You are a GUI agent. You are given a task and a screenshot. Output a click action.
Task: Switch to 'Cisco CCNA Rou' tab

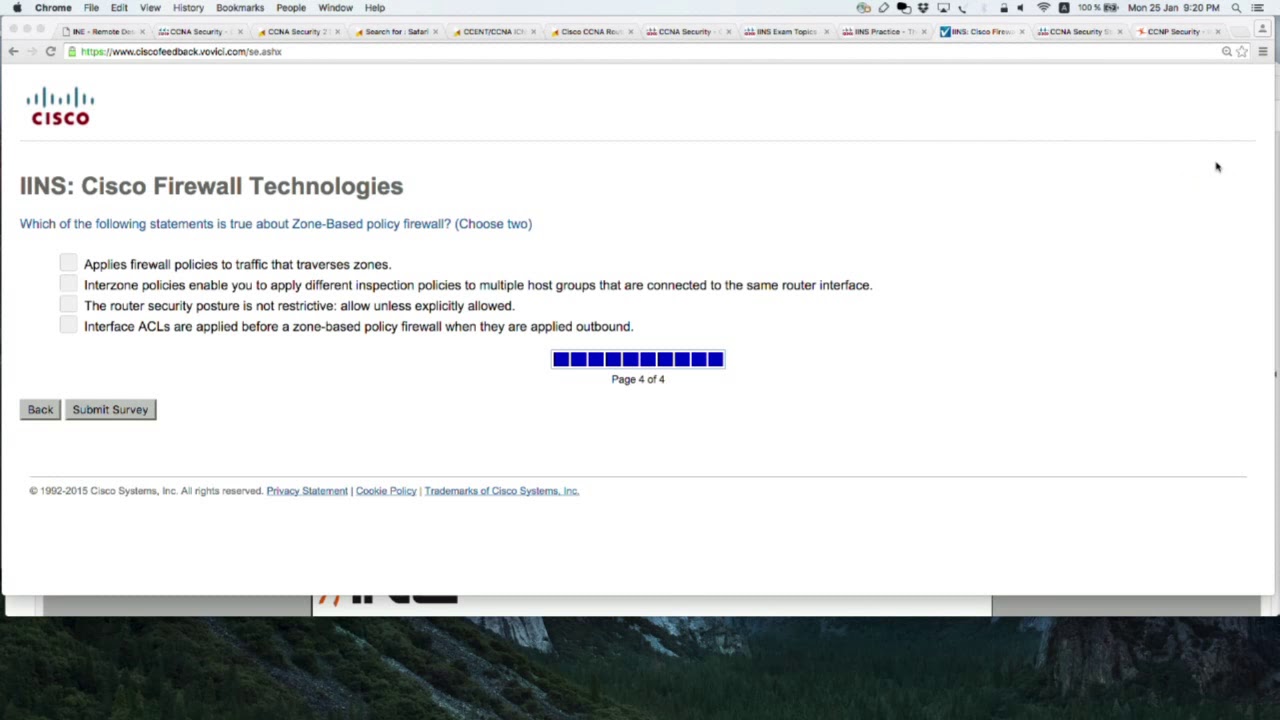coord(592,32)
